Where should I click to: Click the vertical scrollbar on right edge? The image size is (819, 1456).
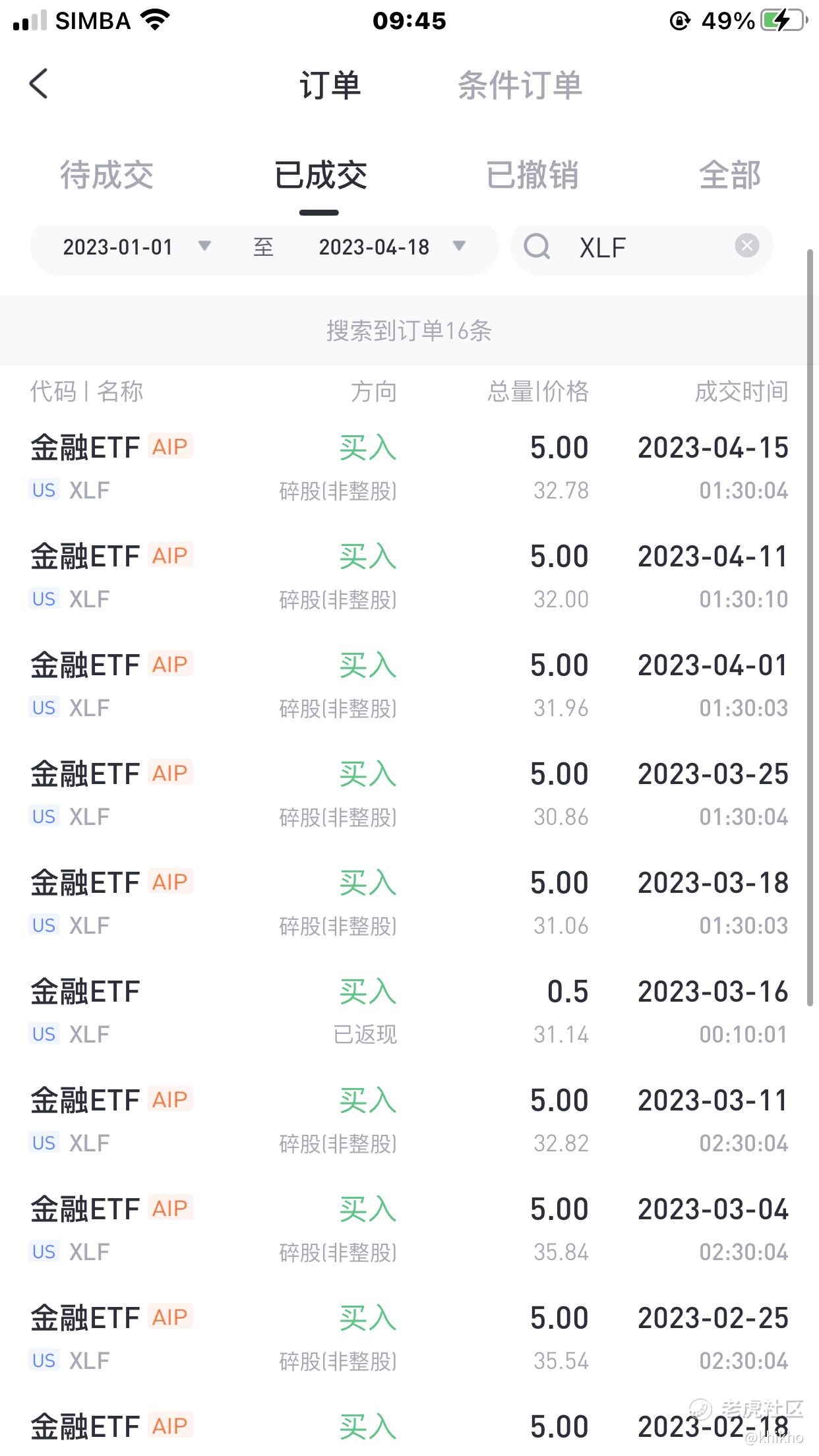point(810,626)
